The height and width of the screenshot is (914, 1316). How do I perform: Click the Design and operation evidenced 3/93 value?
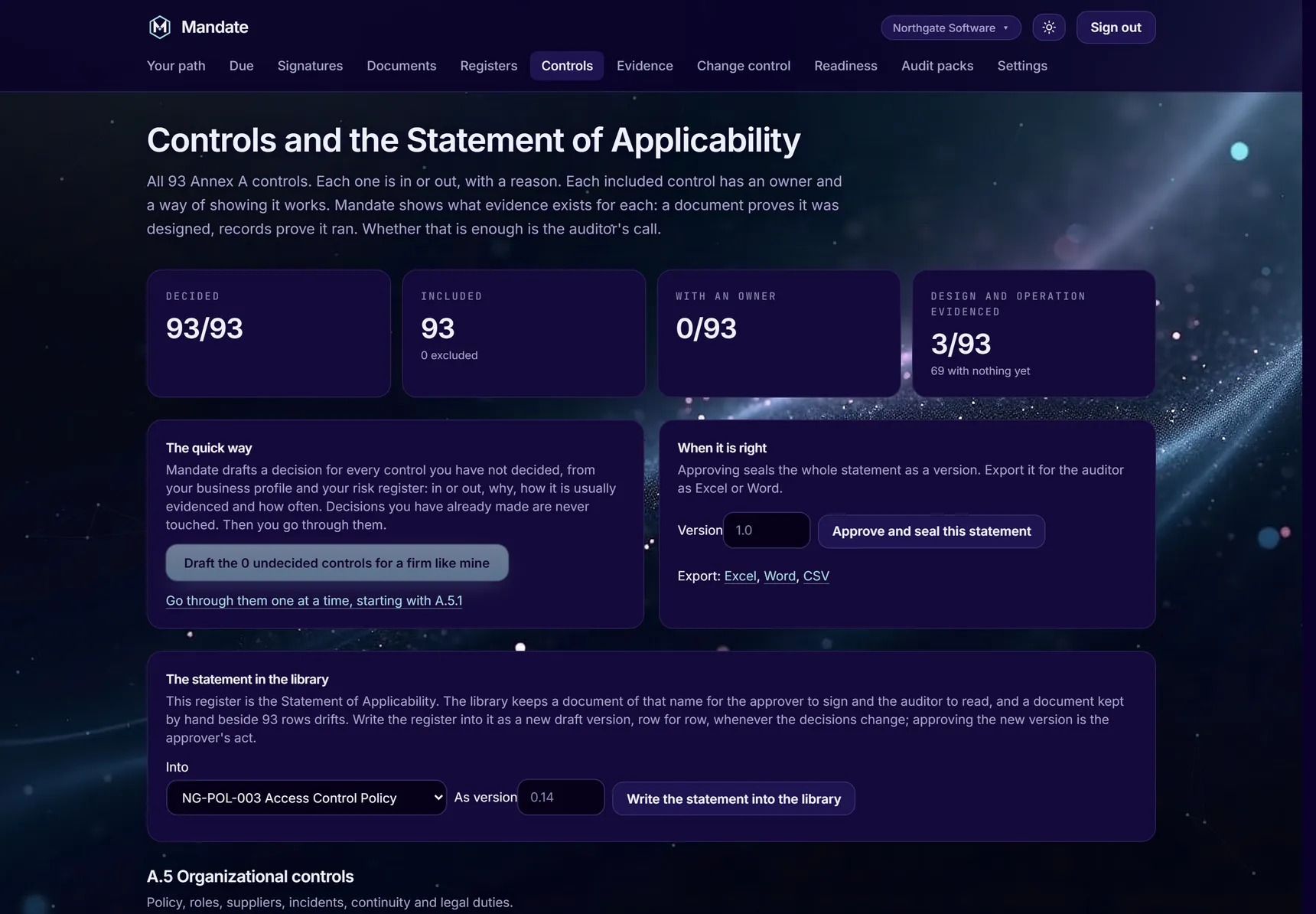pos(961,344)
